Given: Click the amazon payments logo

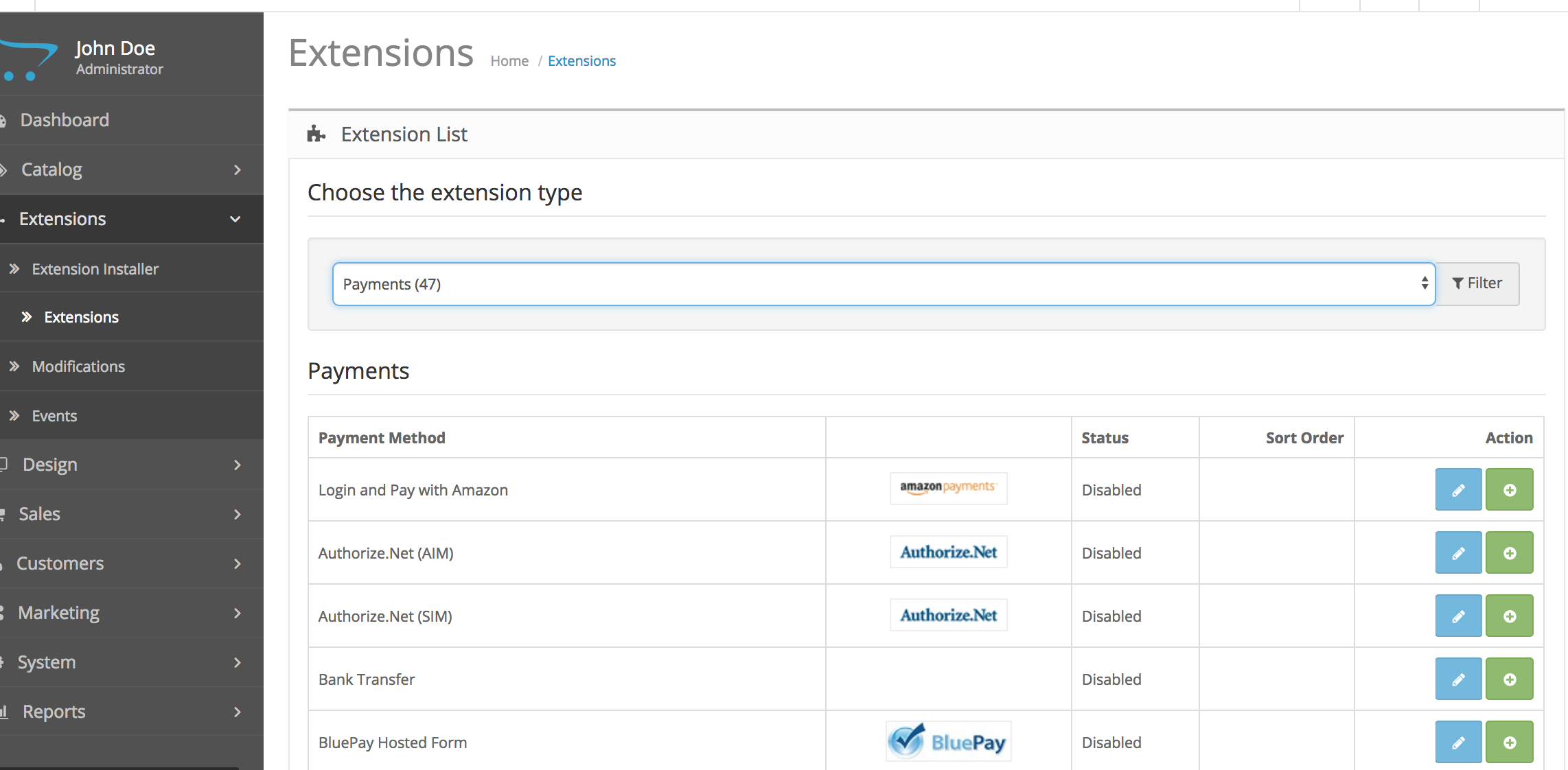Looking at the screenshot, I should coord(948,488).
